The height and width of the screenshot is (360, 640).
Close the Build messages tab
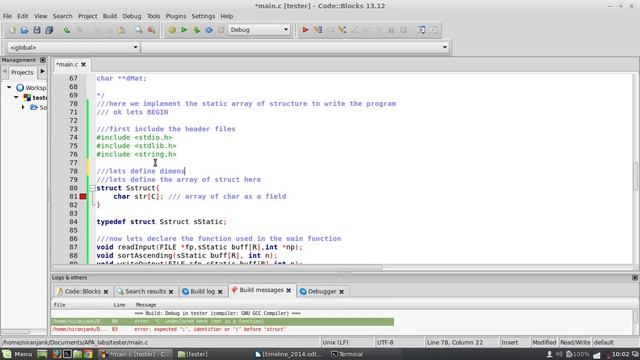point(289,290)
